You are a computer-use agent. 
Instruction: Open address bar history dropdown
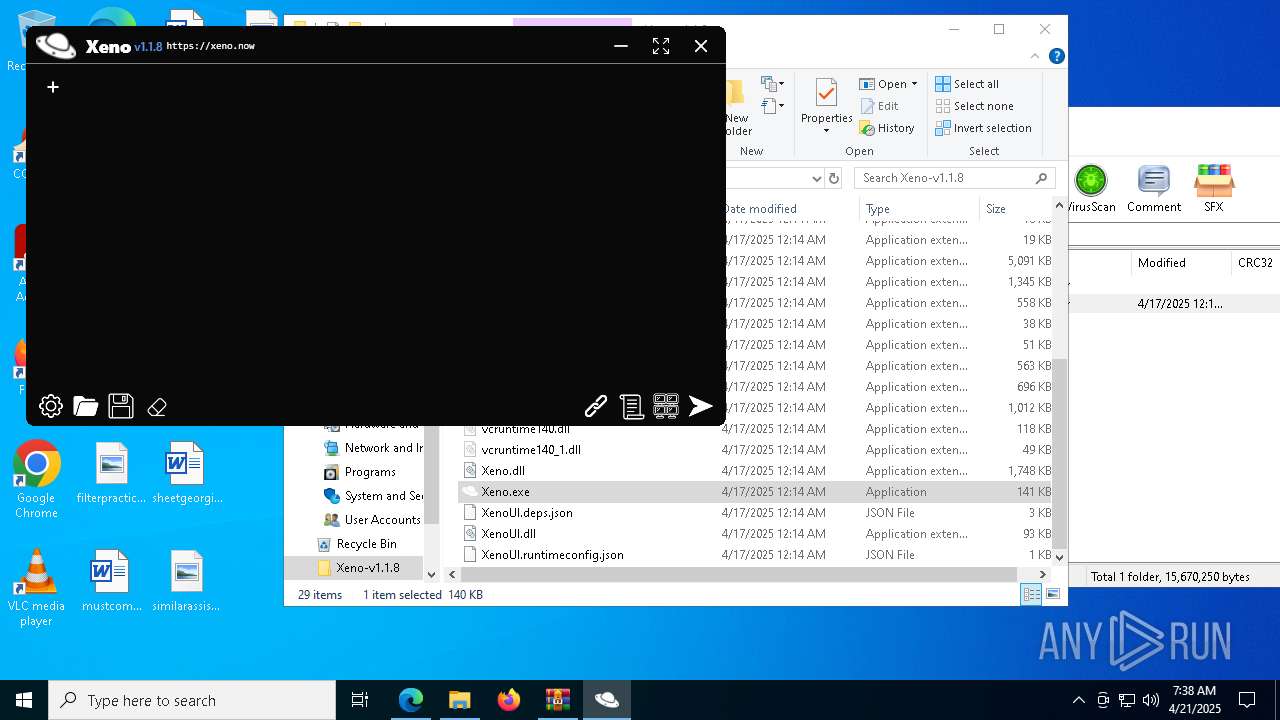pyautogui.click(x=817, y=178)
